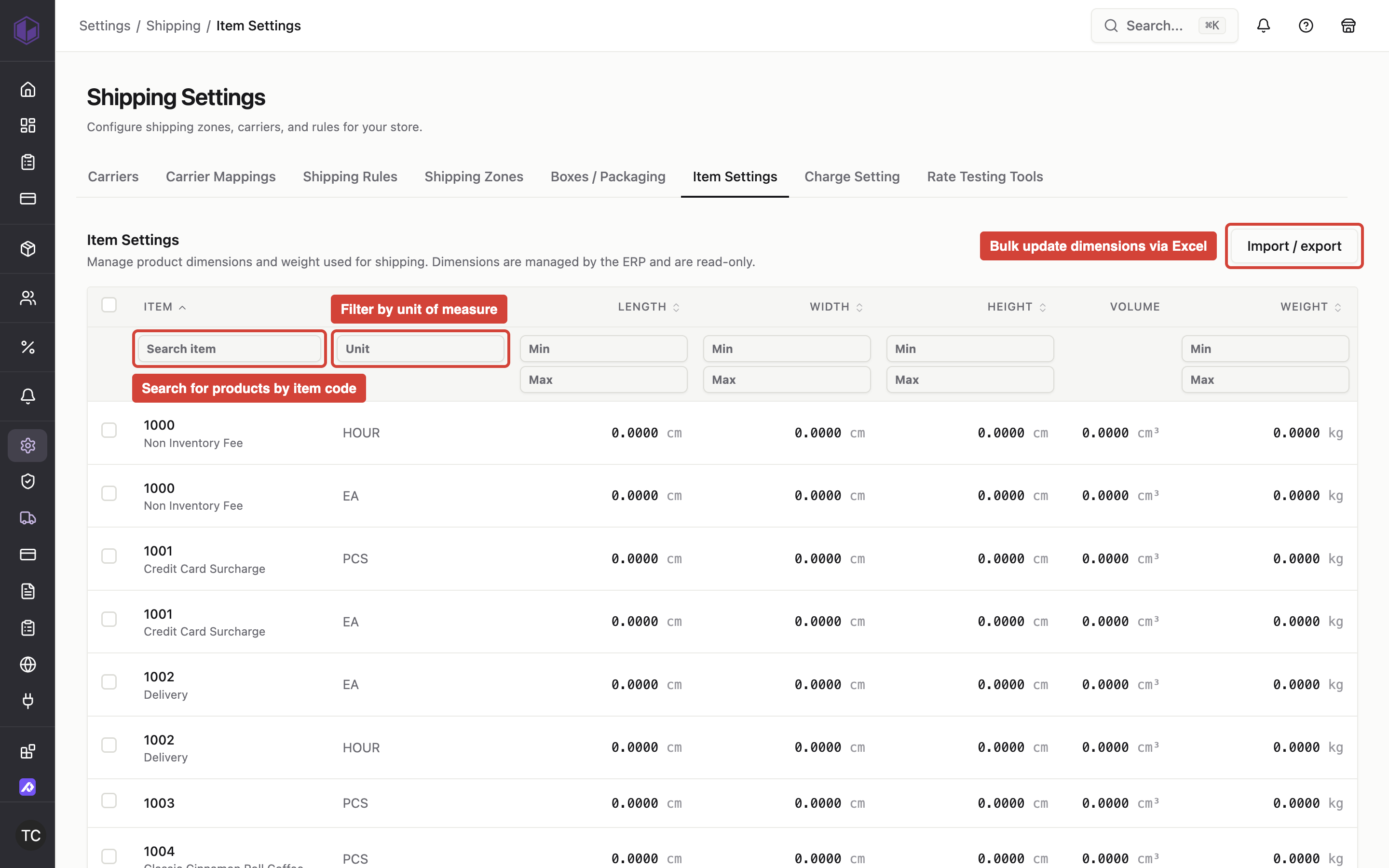The width and height of the screenshot is (1389, 868).
Task: Sort by the WIDTH column header
Action: (836, 307)
